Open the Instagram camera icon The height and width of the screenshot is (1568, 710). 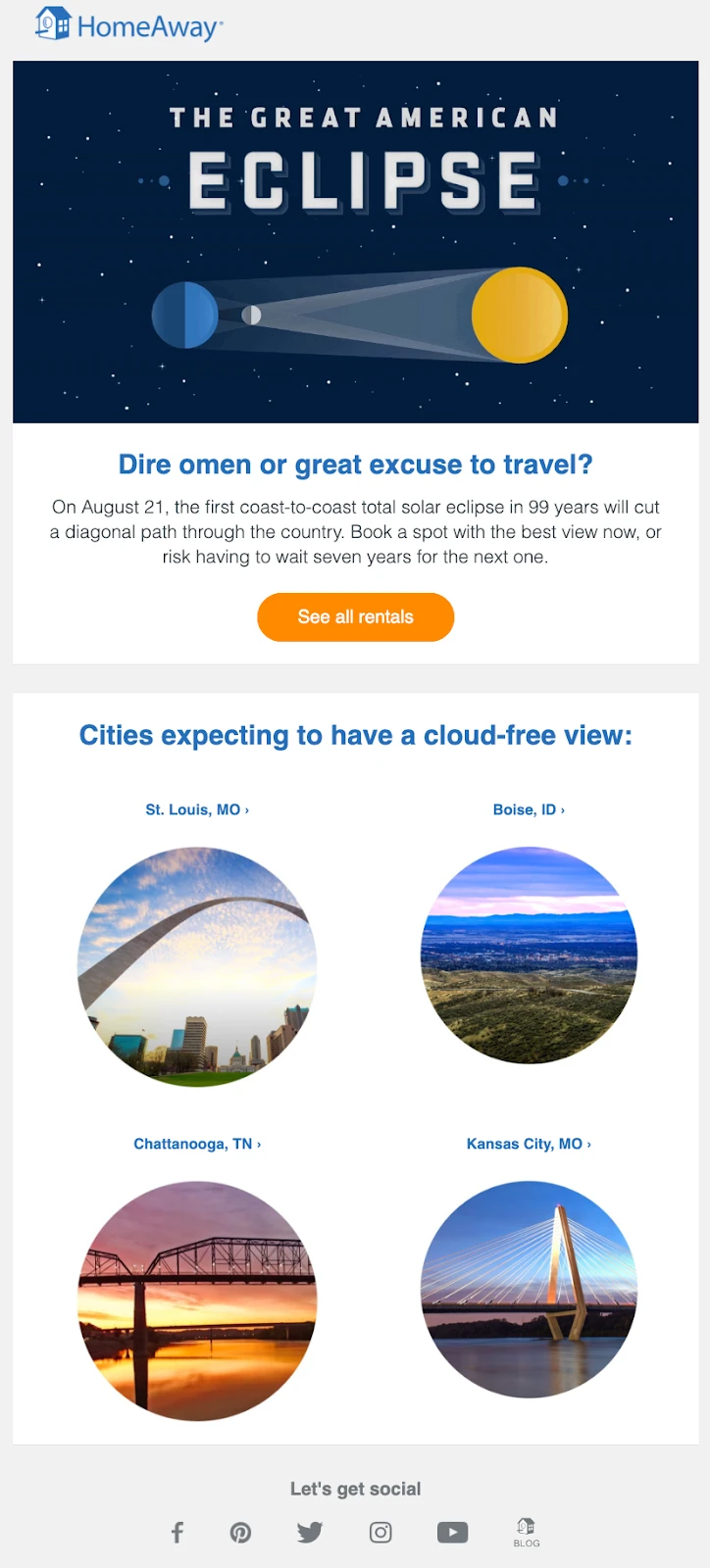(380, 1532)
